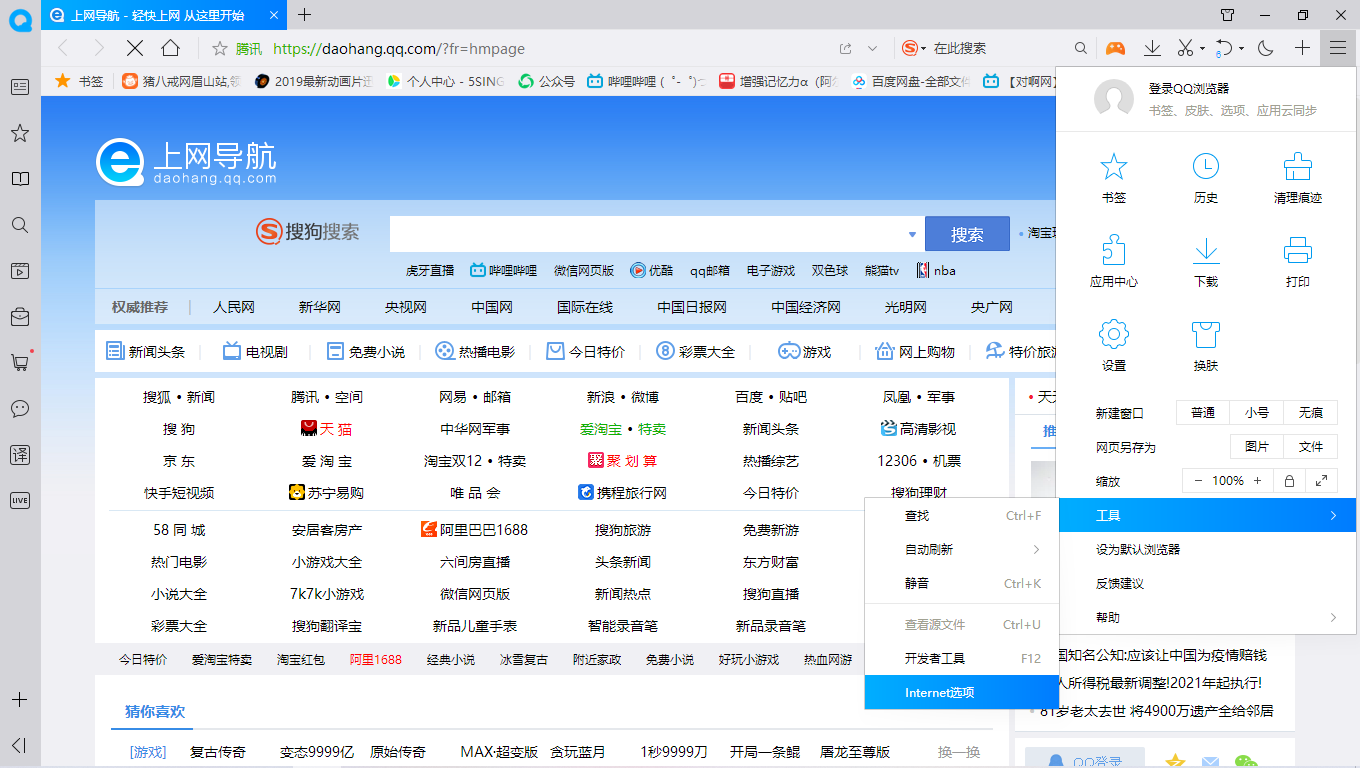This screenshot has height=768, width=1360.
Task: Select Internet选项 menu entry
Action: coord(961,692)
